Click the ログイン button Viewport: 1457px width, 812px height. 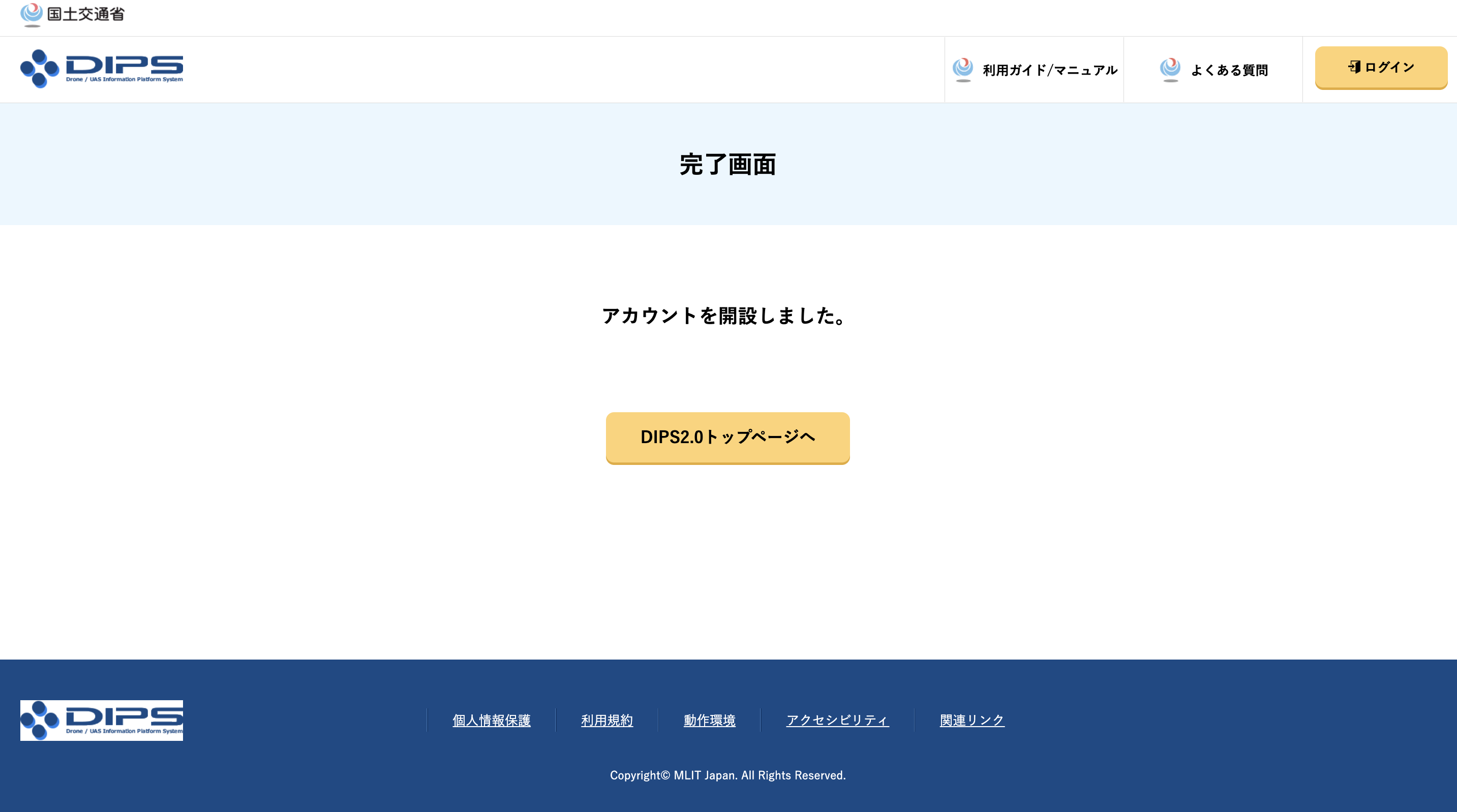[1381, 67]
